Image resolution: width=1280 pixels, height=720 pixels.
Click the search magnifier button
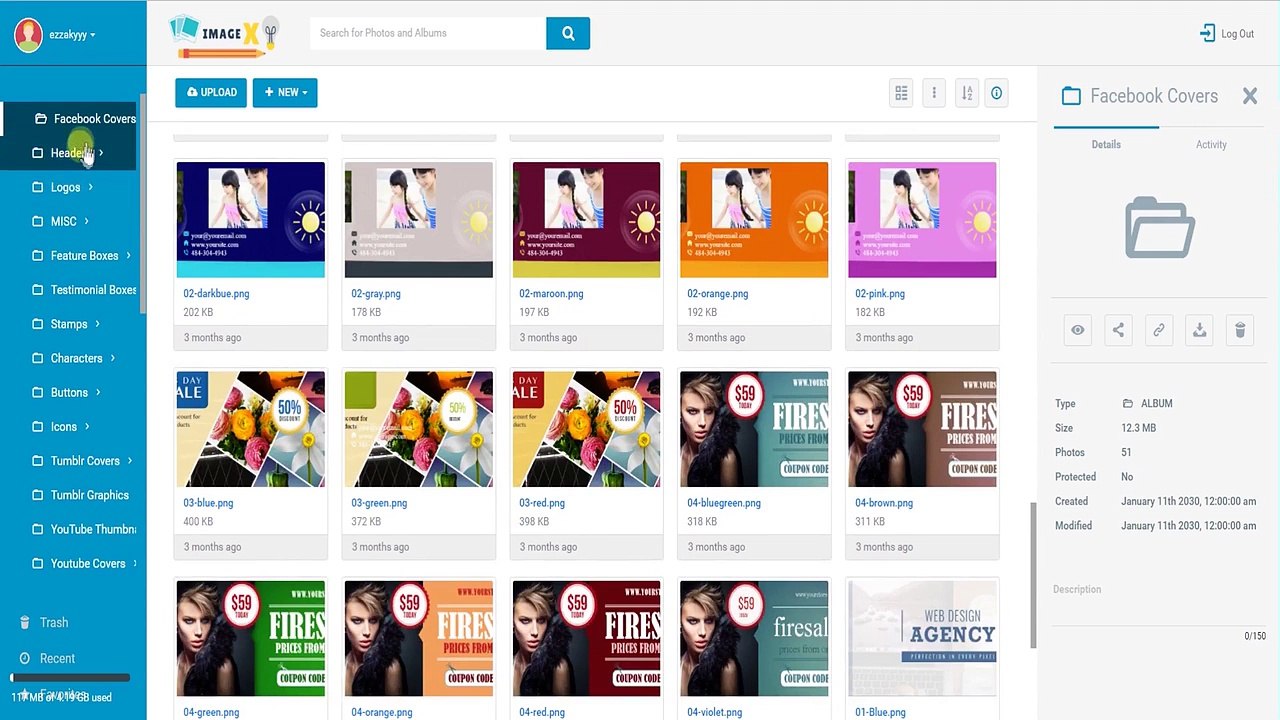pyautogui.click(x=568, y=33)
